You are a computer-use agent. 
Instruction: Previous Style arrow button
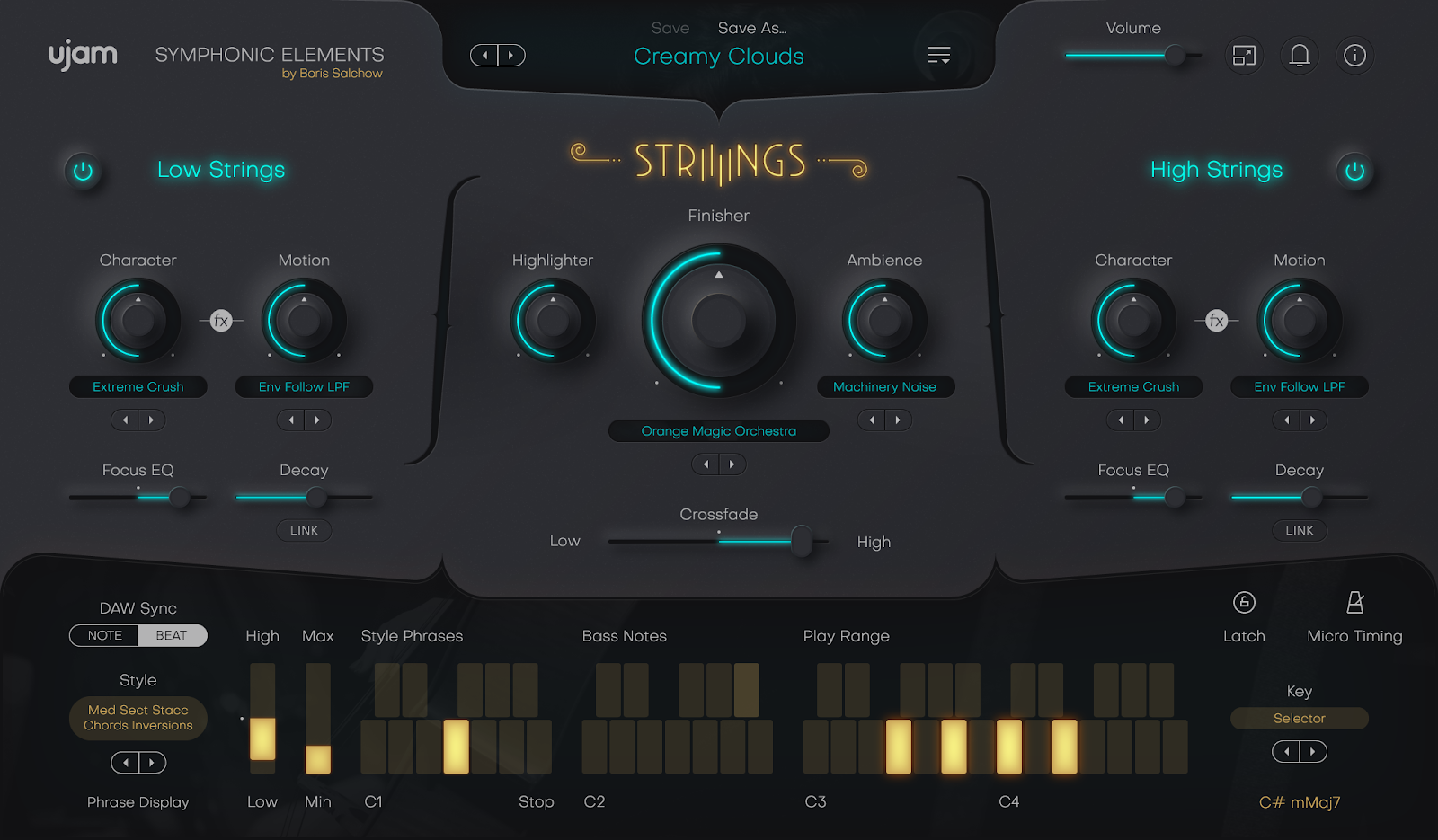tap(125, 763)
